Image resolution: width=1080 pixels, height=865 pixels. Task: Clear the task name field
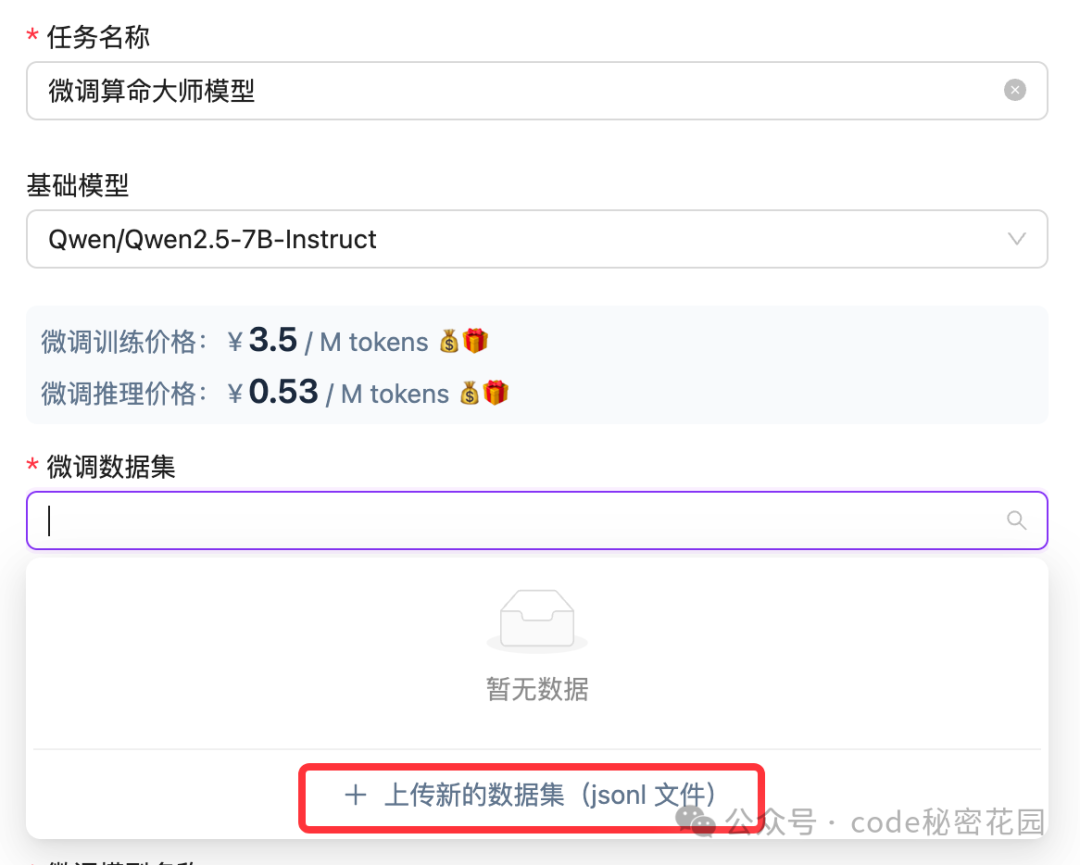[1015, 90]
